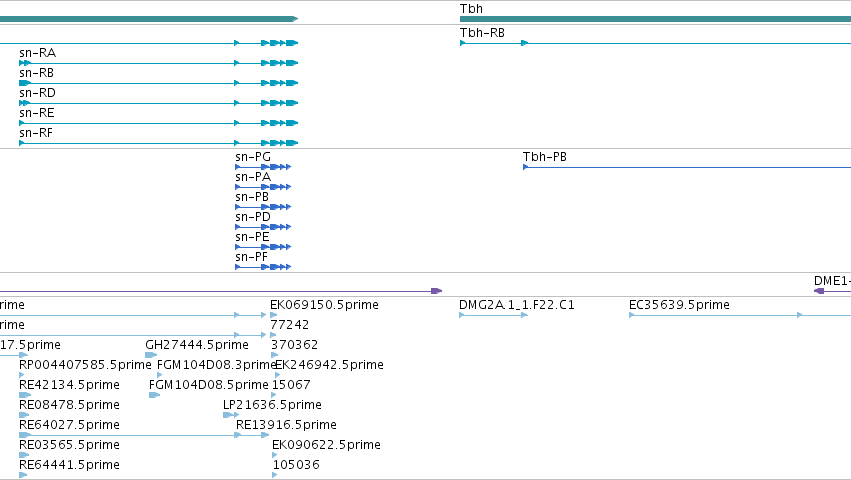Click the 370362 feature label

(x=295, y=345)
